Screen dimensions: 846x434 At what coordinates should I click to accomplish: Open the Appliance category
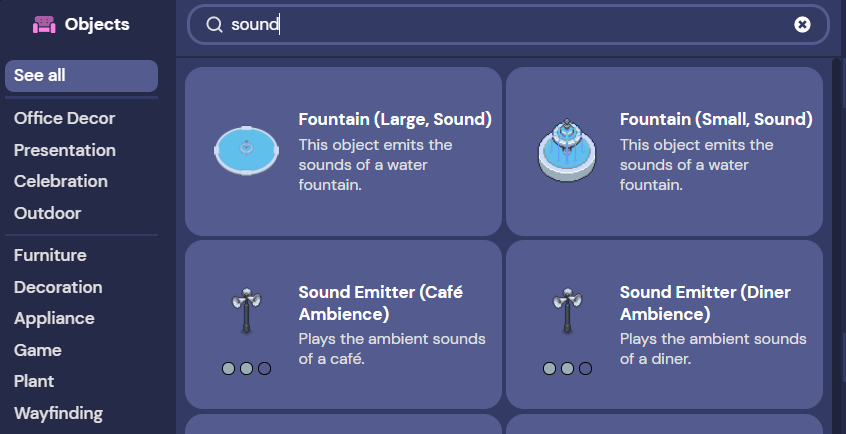point(54,318)
